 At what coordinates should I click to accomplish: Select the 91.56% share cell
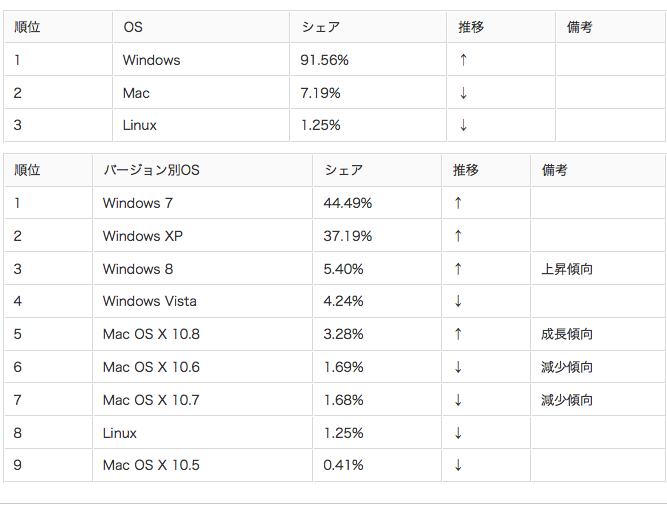coord(368,60)
